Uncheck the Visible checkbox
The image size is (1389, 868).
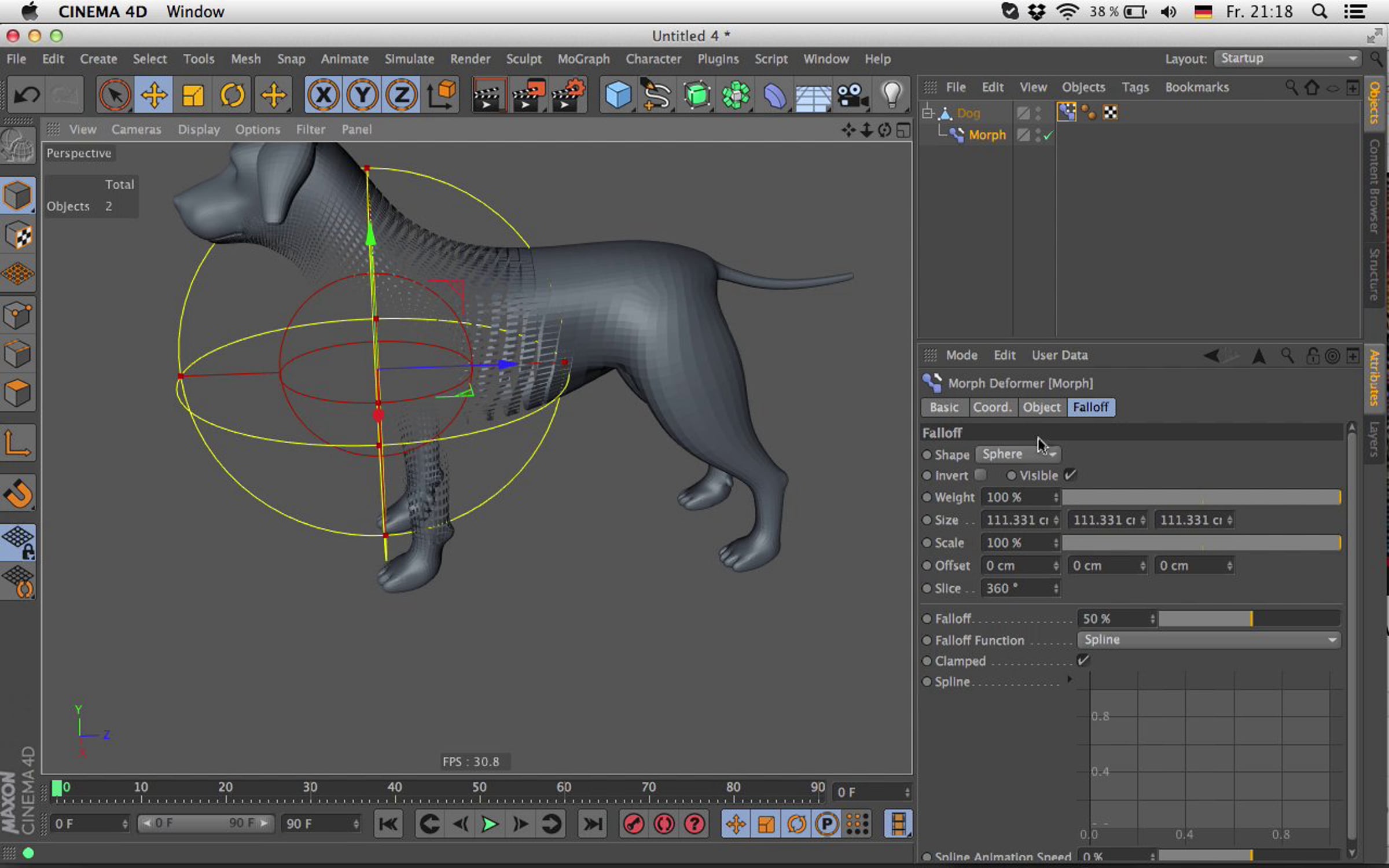(1070, 475)
